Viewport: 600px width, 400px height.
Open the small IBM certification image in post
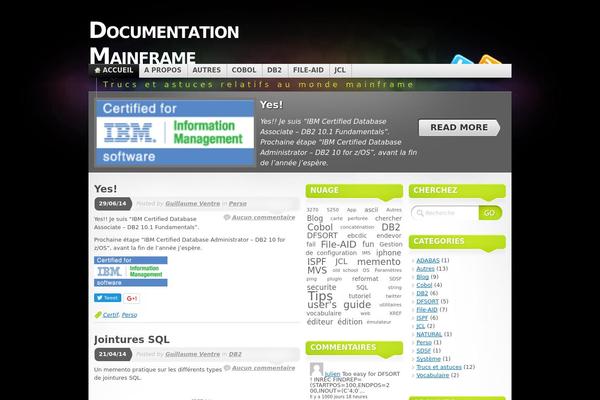(x=130, y=271)
